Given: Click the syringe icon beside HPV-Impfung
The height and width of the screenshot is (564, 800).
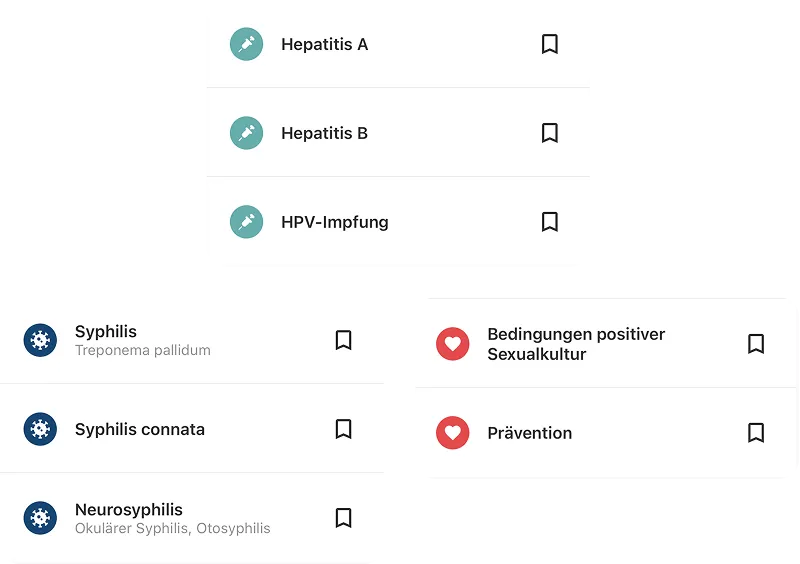Looking at the screenshot, I should coord(246,222).
